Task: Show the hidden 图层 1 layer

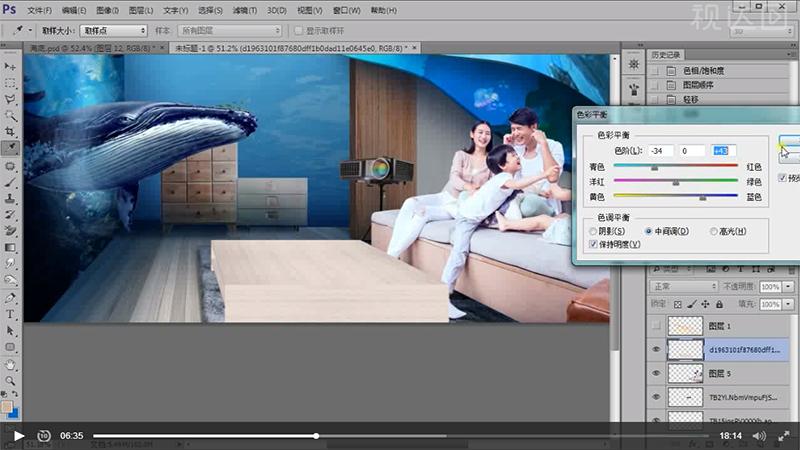Action: pyautogui.click(x=656, y=326)
